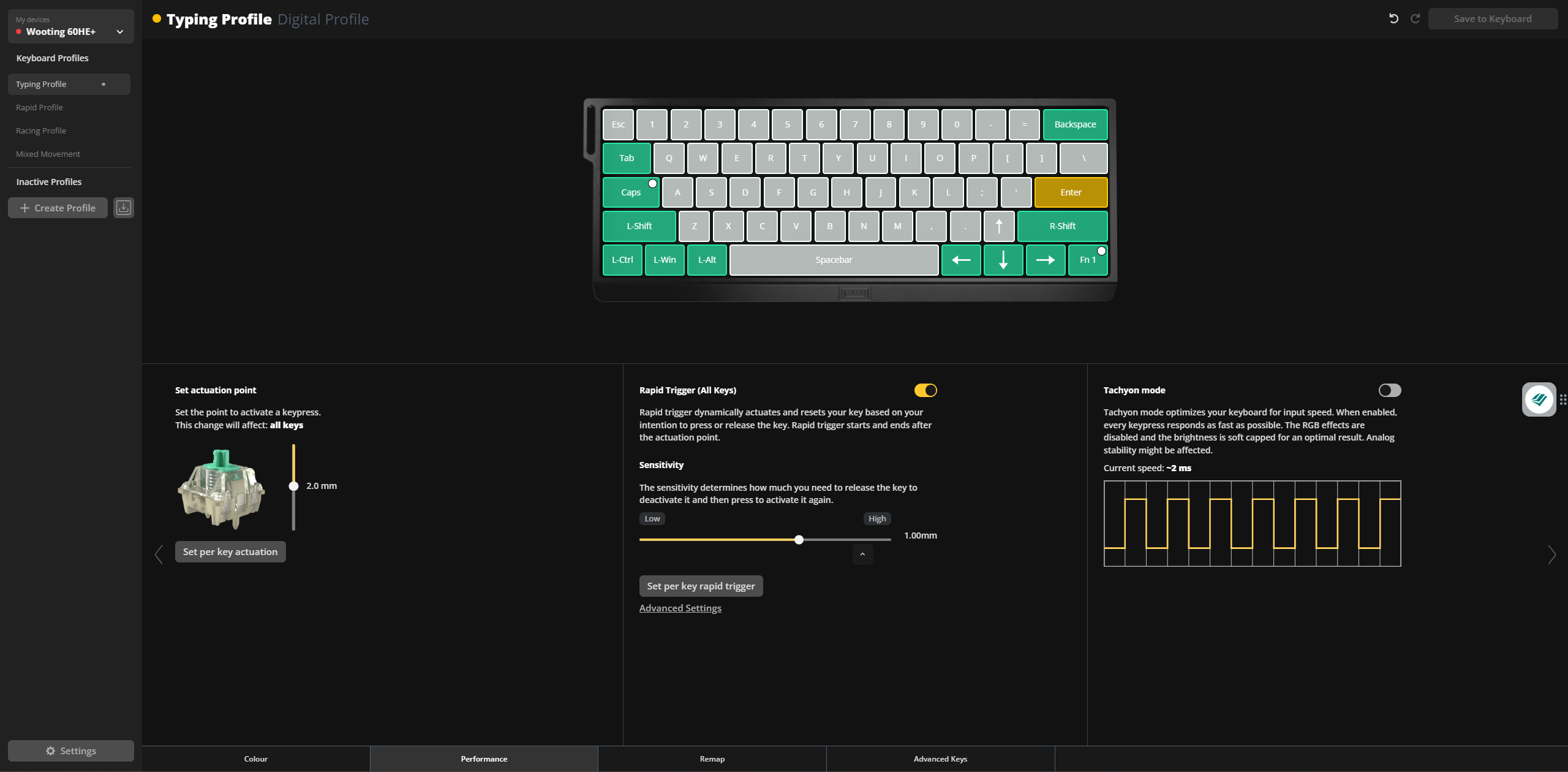The width and height of the screenshot is (1568, 772).
Task: Click the redo arrow icon
Action: (1415, 18)
